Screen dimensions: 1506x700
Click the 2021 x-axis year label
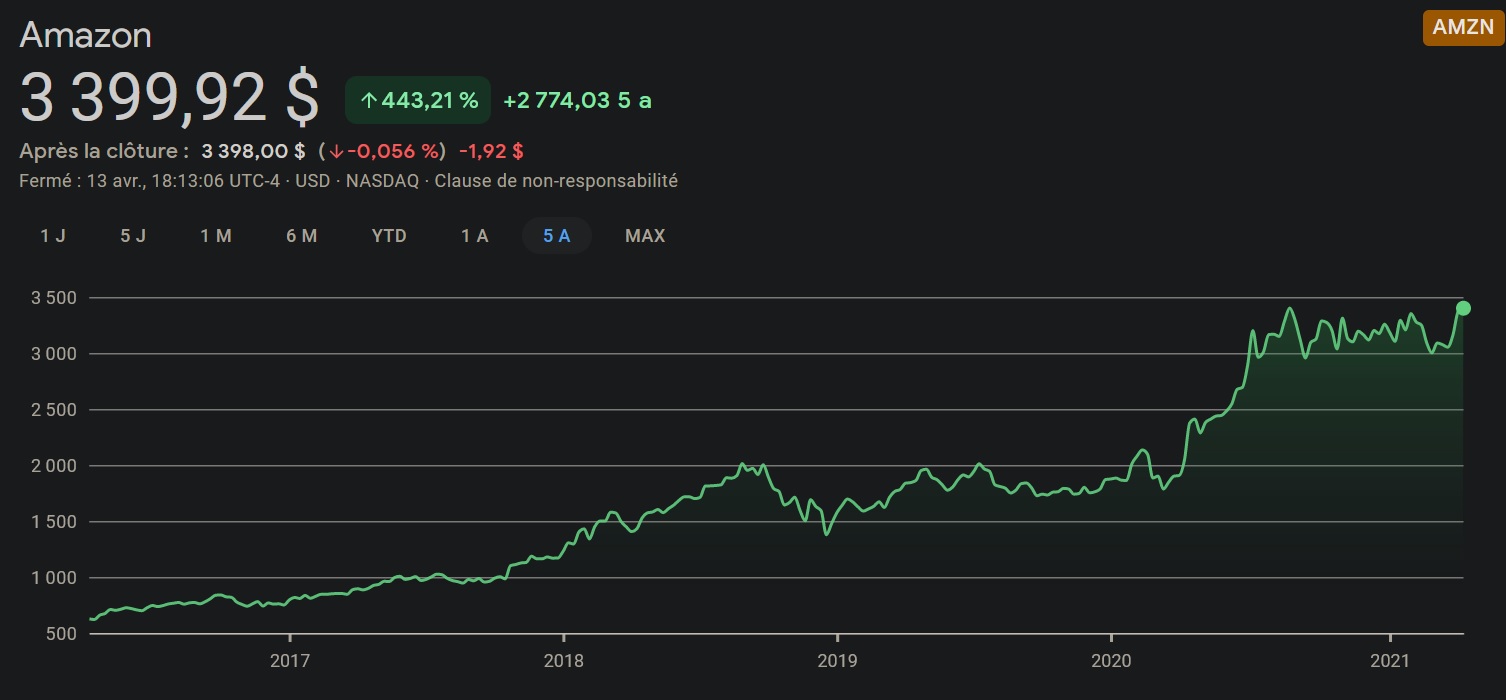coord(1390,661)
